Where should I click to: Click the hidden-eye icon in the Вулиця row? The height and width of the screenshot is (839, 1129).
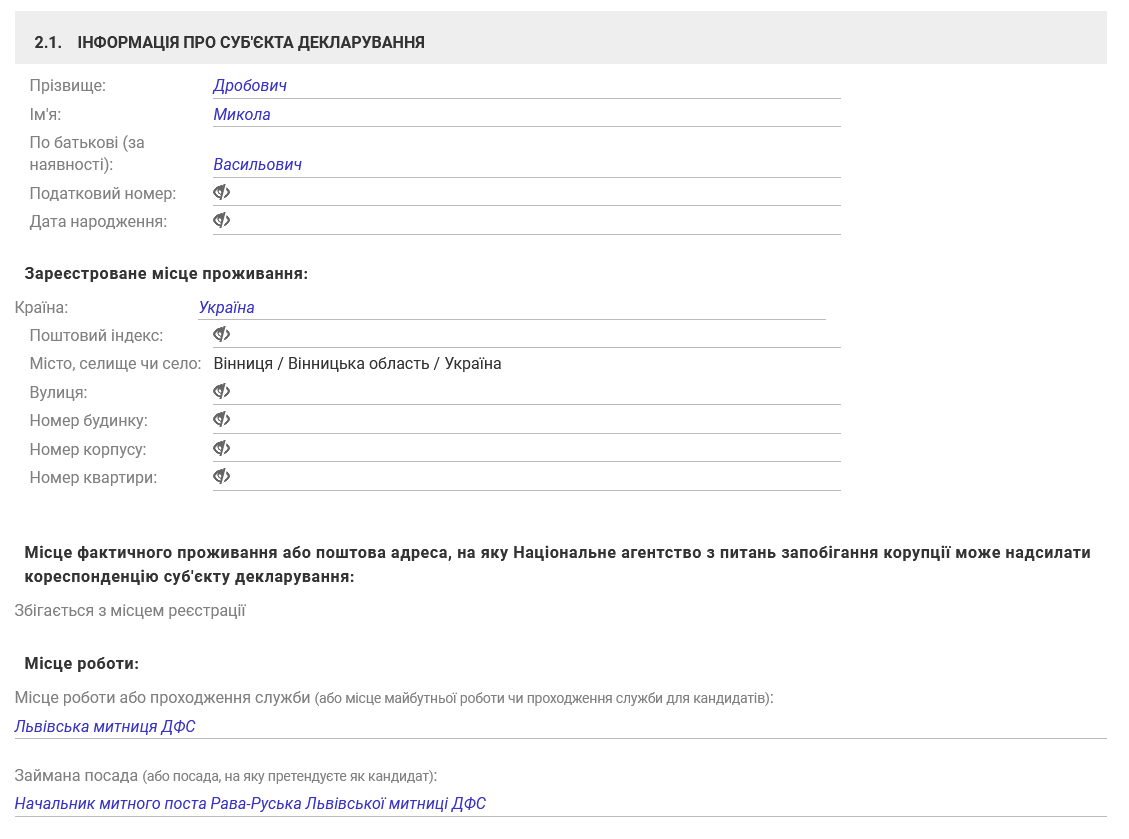pyautogui.click(x=222, y=391)
